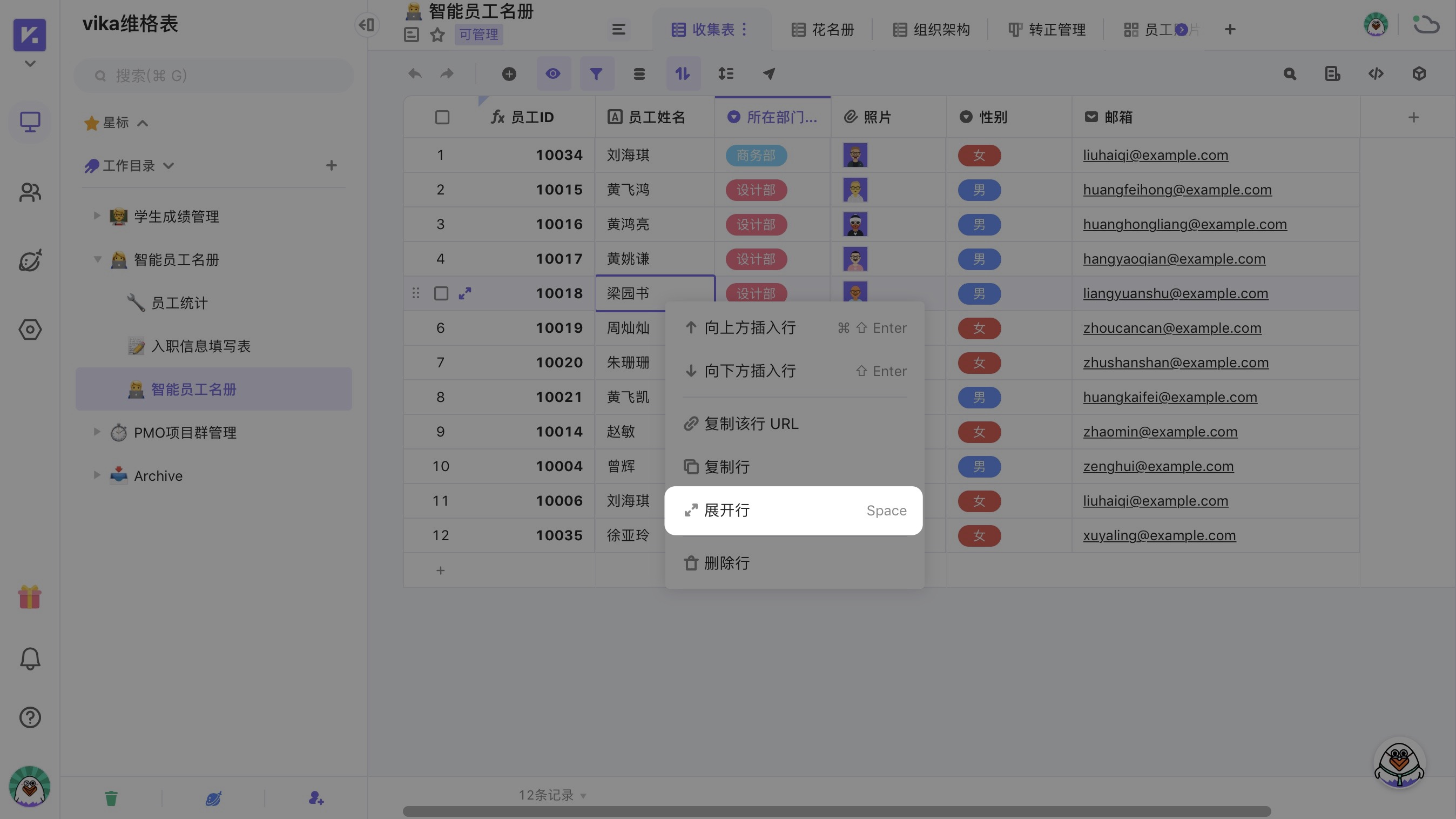This screenshot has width=1456, height=819.
Task: Collapse the 智能员工名册 folder in sidebar
Action: [x=97, y=259]
